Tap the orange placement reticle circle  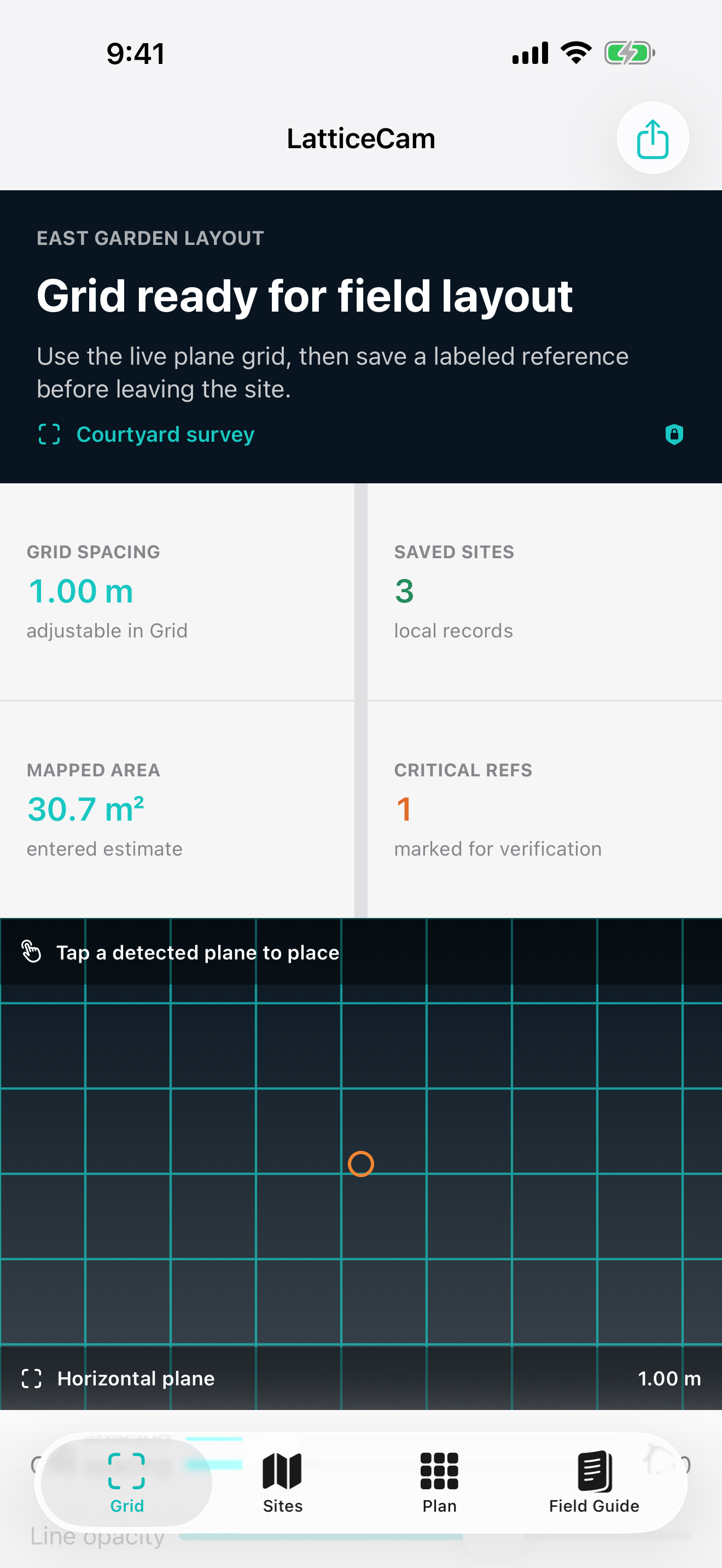click(x=360, y=1164)
